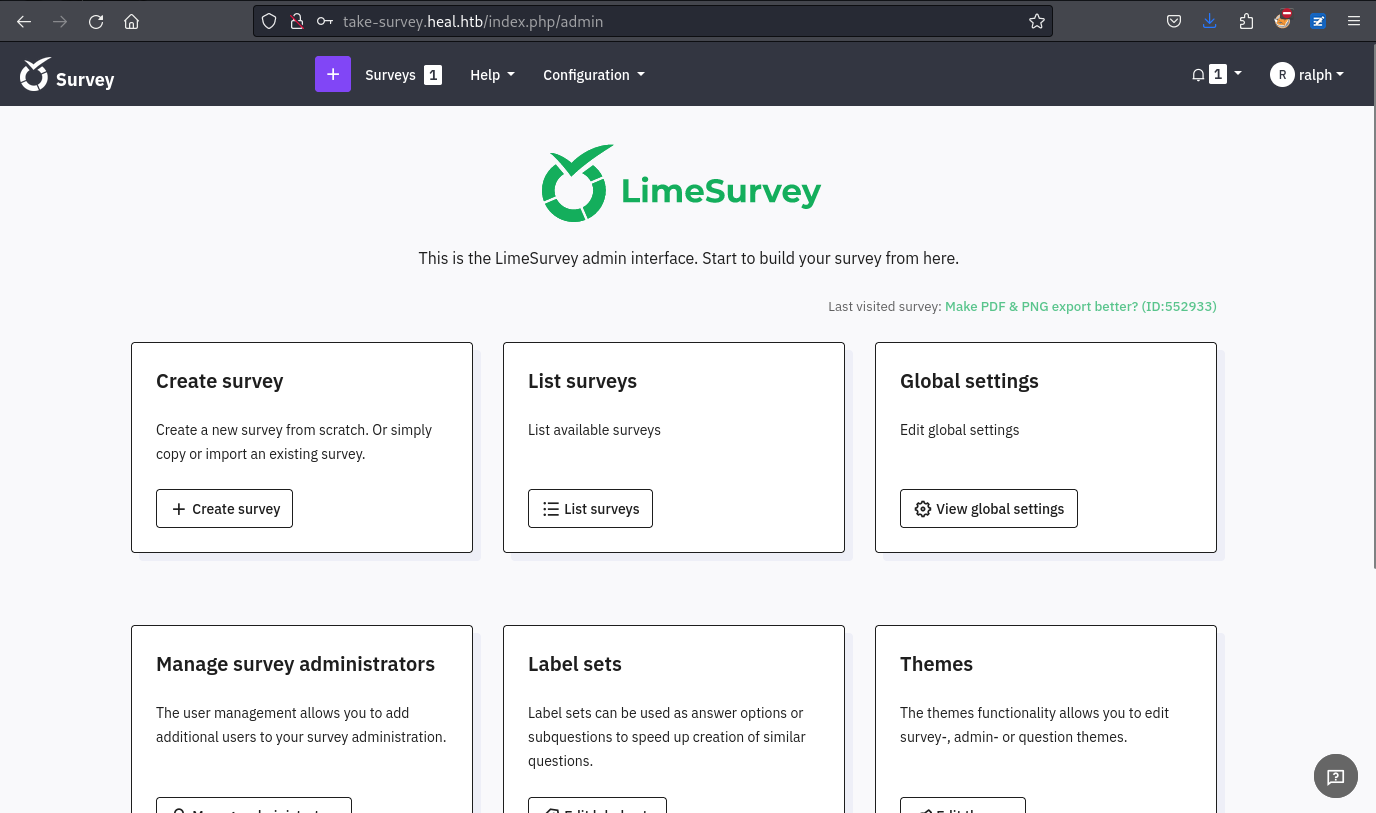Click the Create survey card heading
Viewport: 1376px width, 813px height.
[x=220, y=381]
